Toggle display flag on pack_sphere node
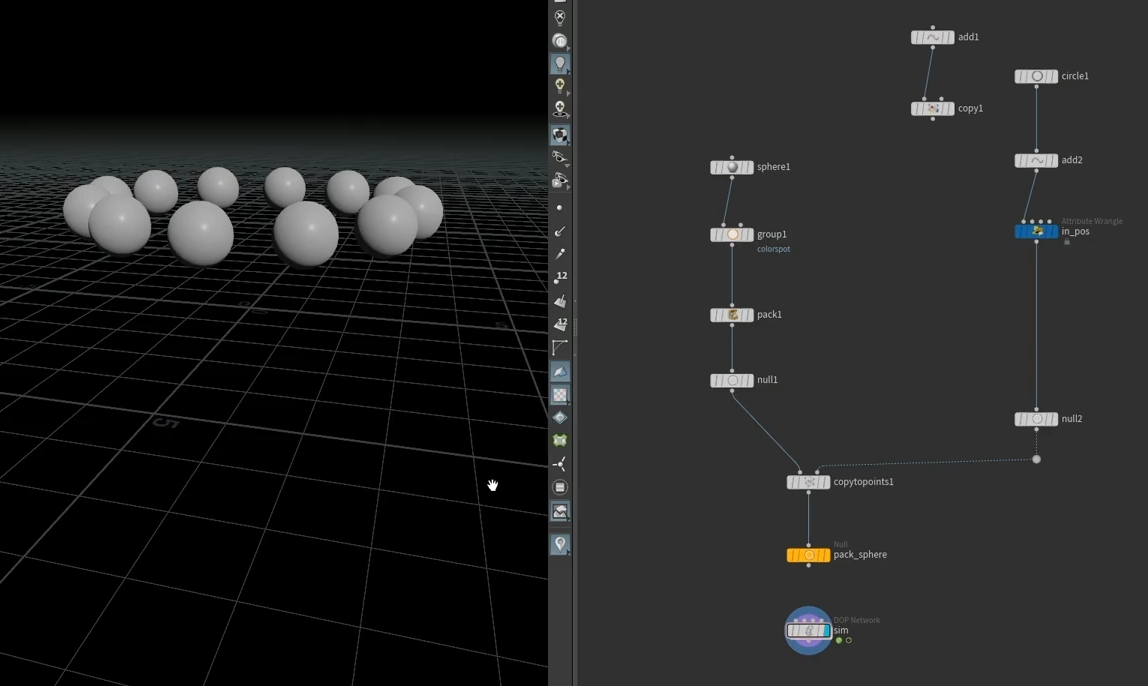The width and height of the screenshot is (1148, 686). coord(825,556)
